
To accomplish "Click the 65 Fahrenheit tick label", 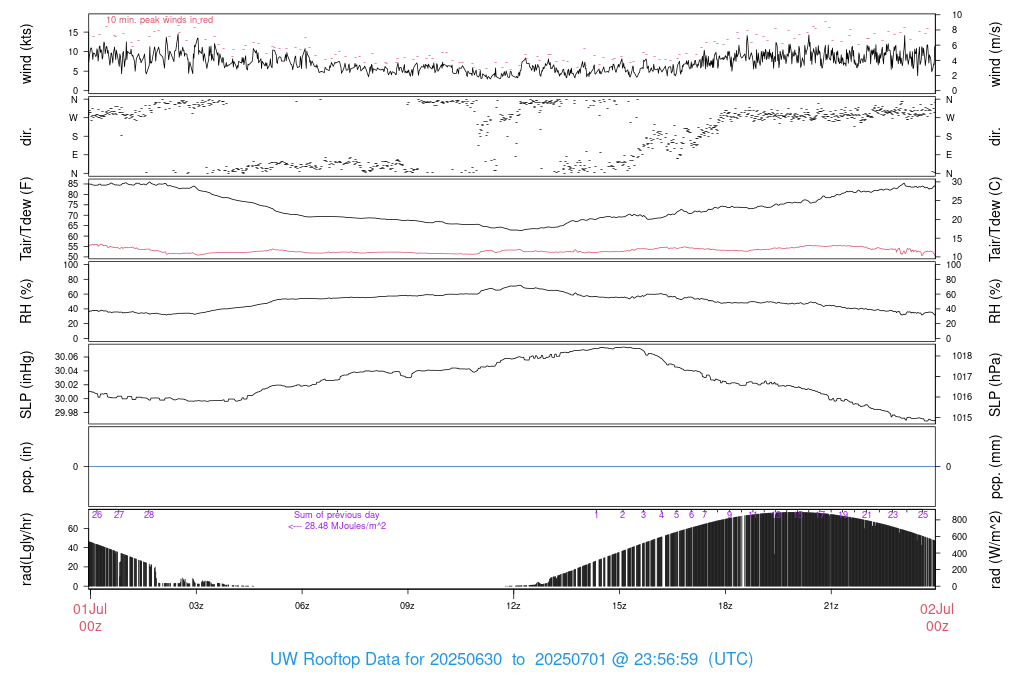I will (x=73, y=226).
